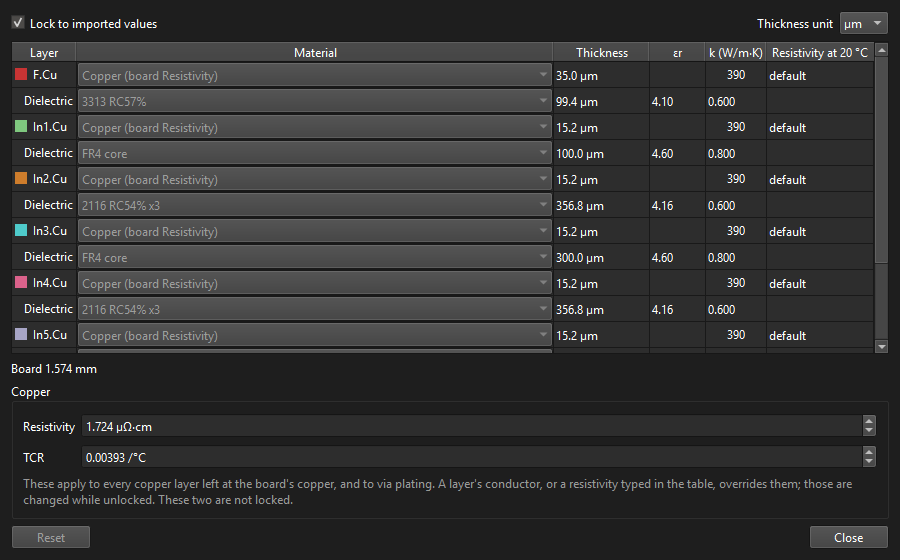Increase TCR with the up stepper
Viewport: 900px width, 560px height.
tap(869, 452)
